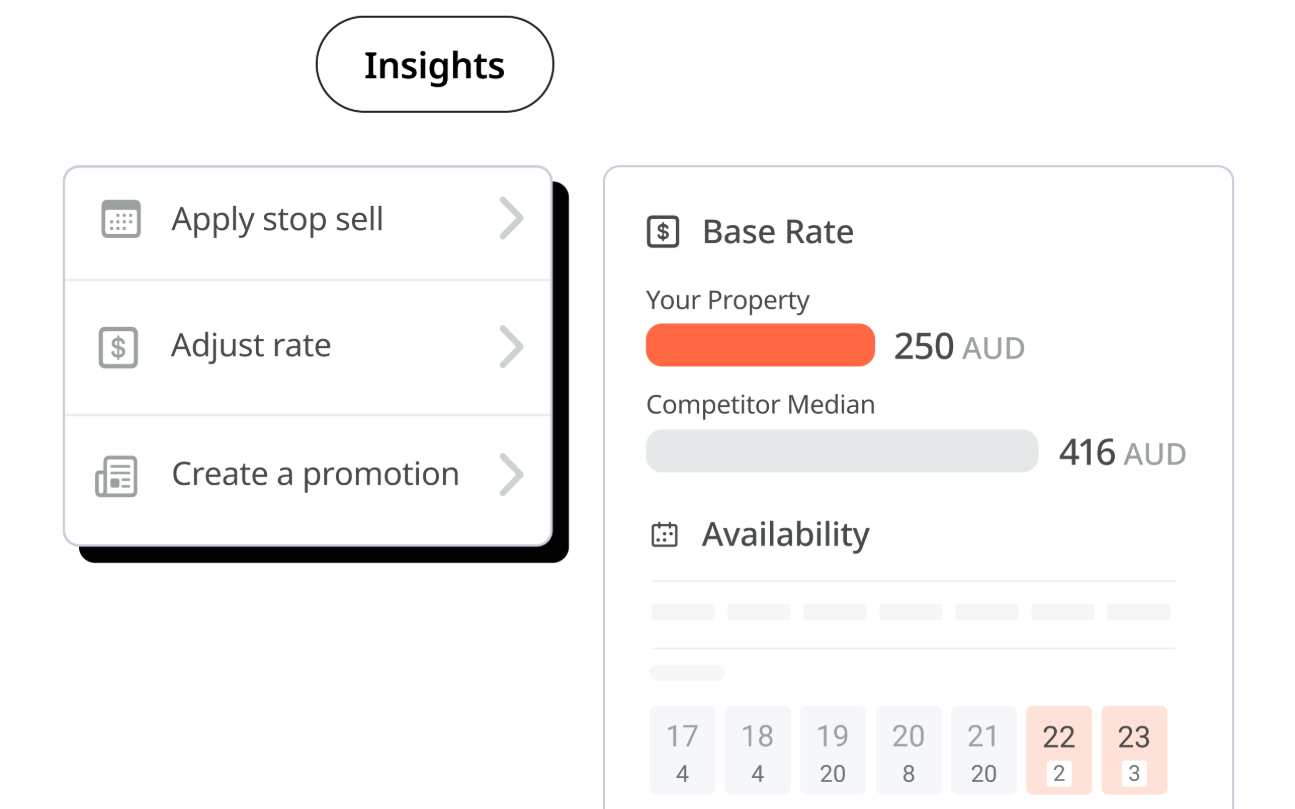Open the Apply stop sell option
The height and width of the screenshot is (809, 1295).
tap(277, 220)
